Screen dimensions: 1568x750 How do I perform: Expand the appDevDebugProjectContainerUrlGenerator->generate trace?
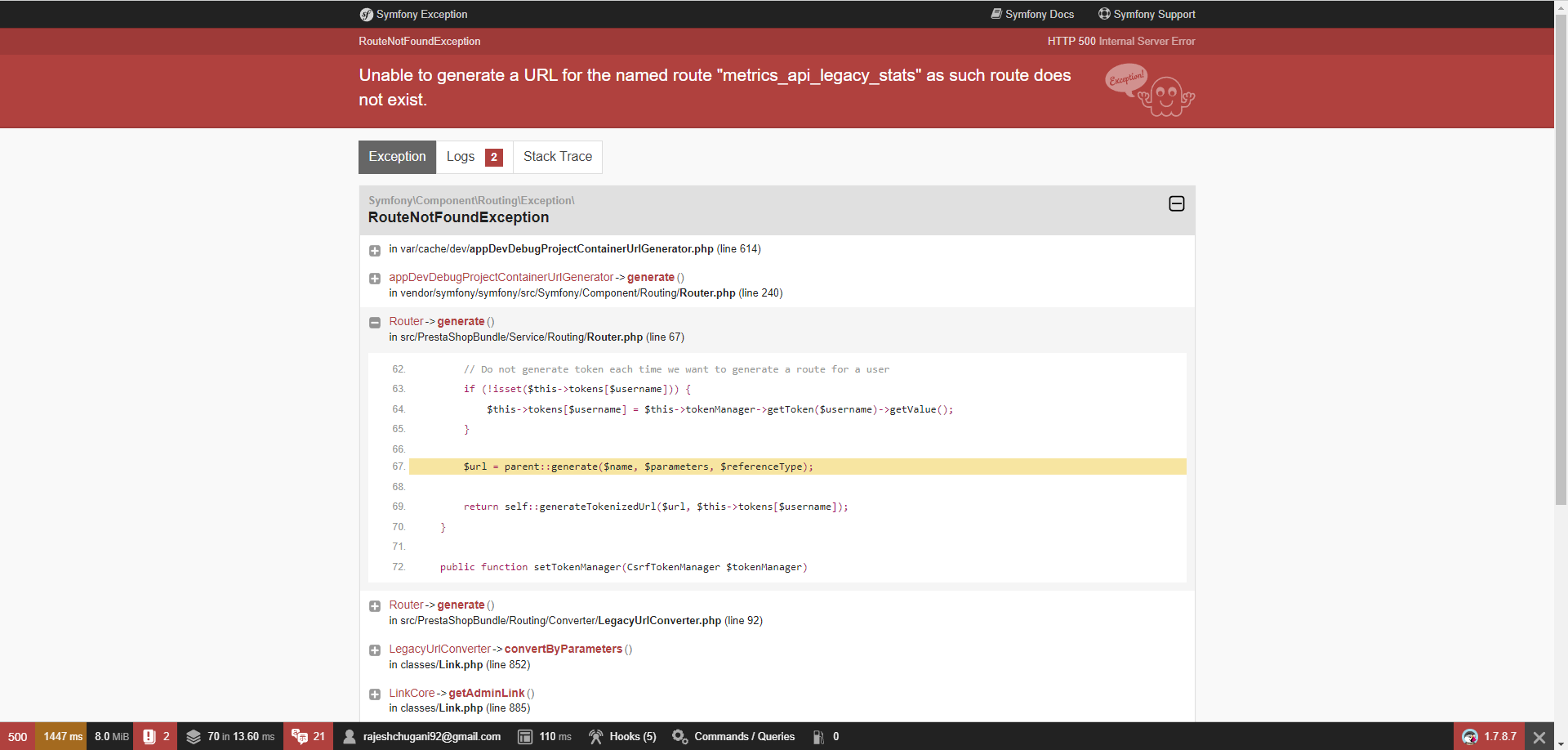(x=375, y=279)
